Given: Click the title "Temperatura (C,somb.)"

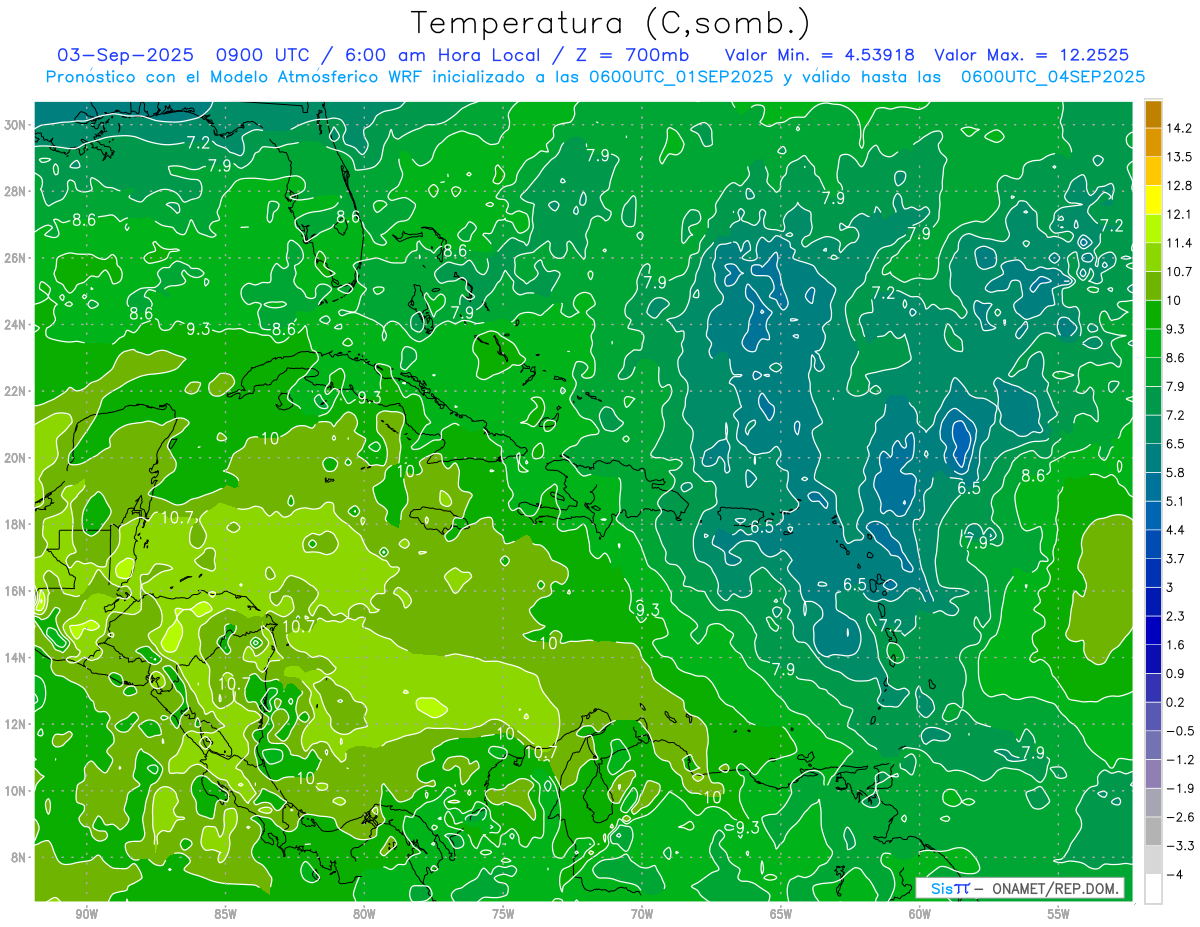Looking at the screenshot, I should 611,23.
